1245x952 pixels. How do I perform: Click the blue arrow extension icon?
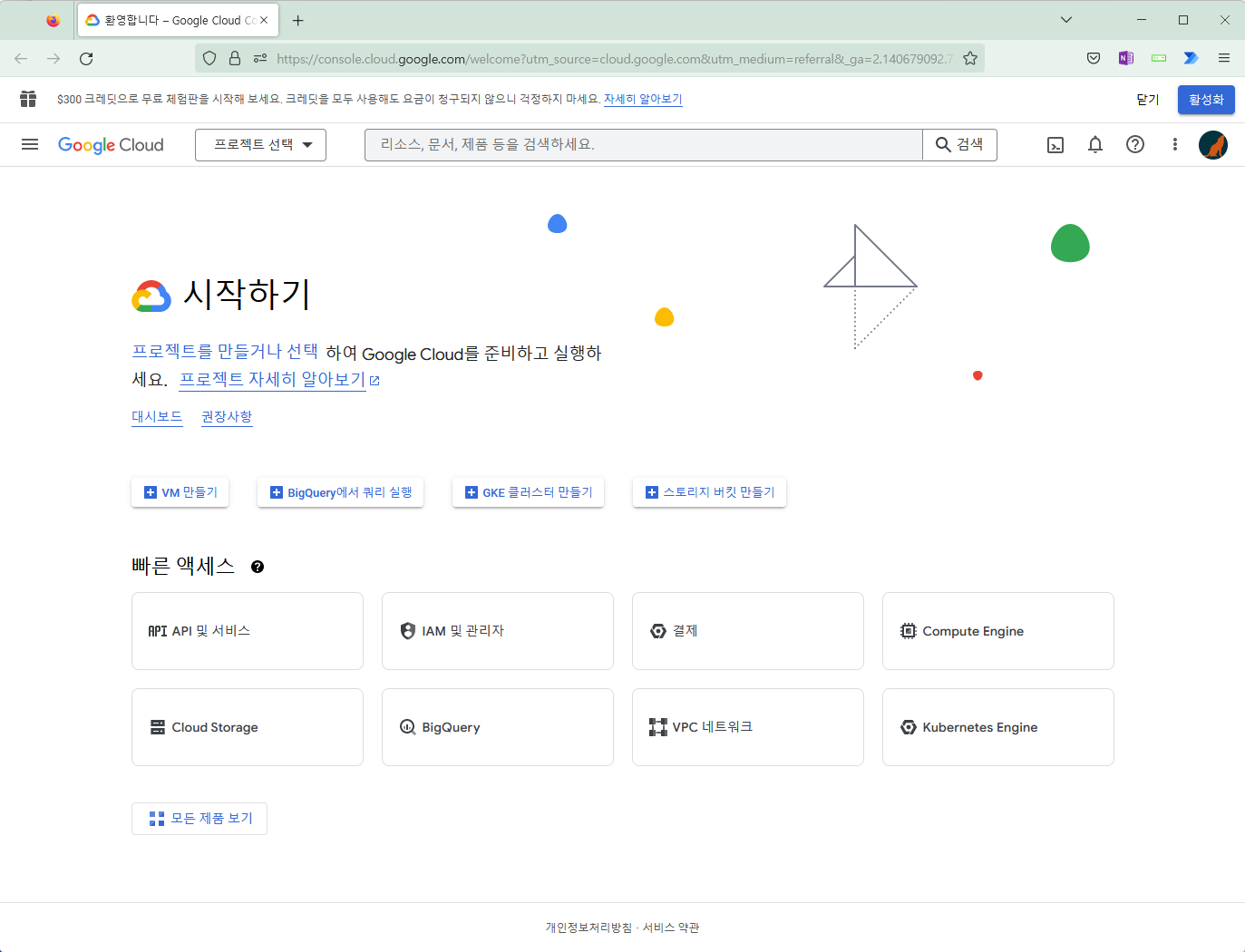coord(1192,58)
